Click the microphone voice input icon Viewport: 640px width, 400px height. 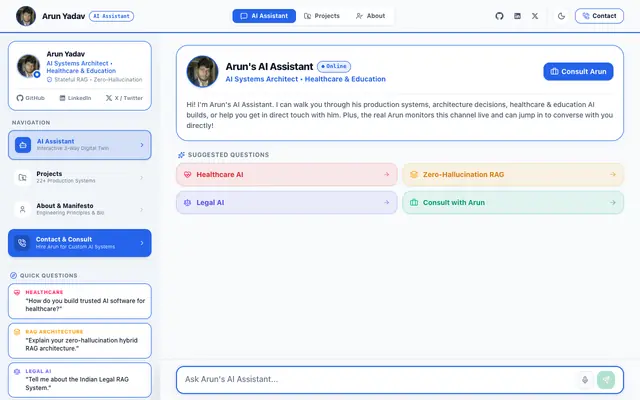tap(585, 380)
